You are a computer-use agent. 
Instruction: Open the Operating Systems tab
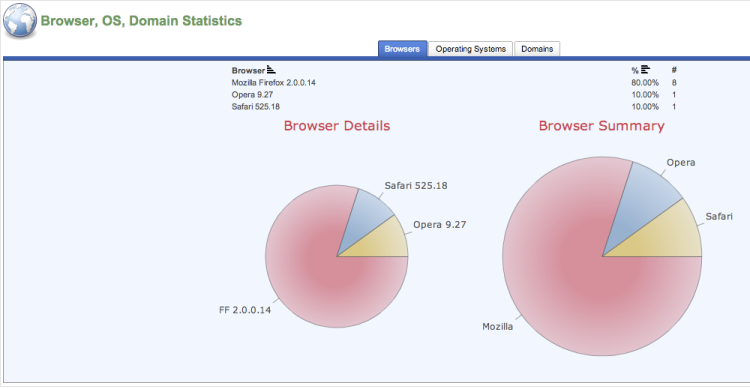click(471, 49)
